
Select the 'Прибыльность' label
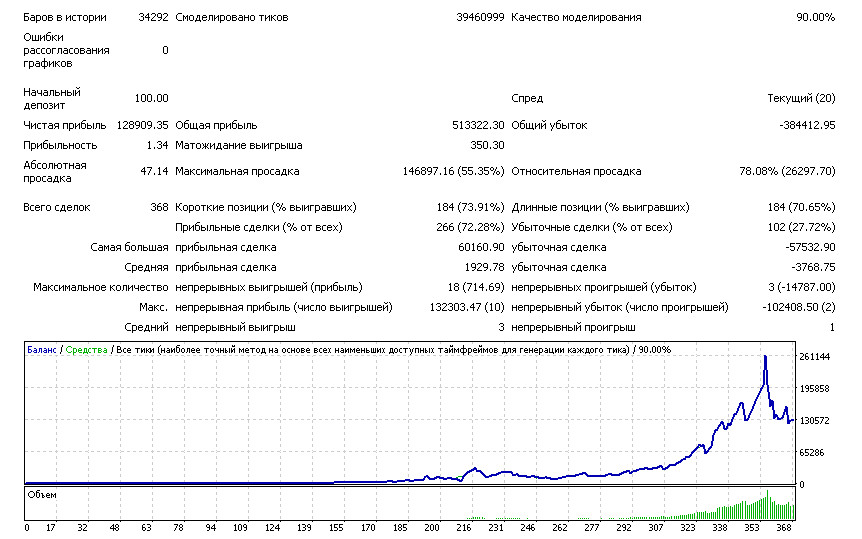(x=60, y=145)
